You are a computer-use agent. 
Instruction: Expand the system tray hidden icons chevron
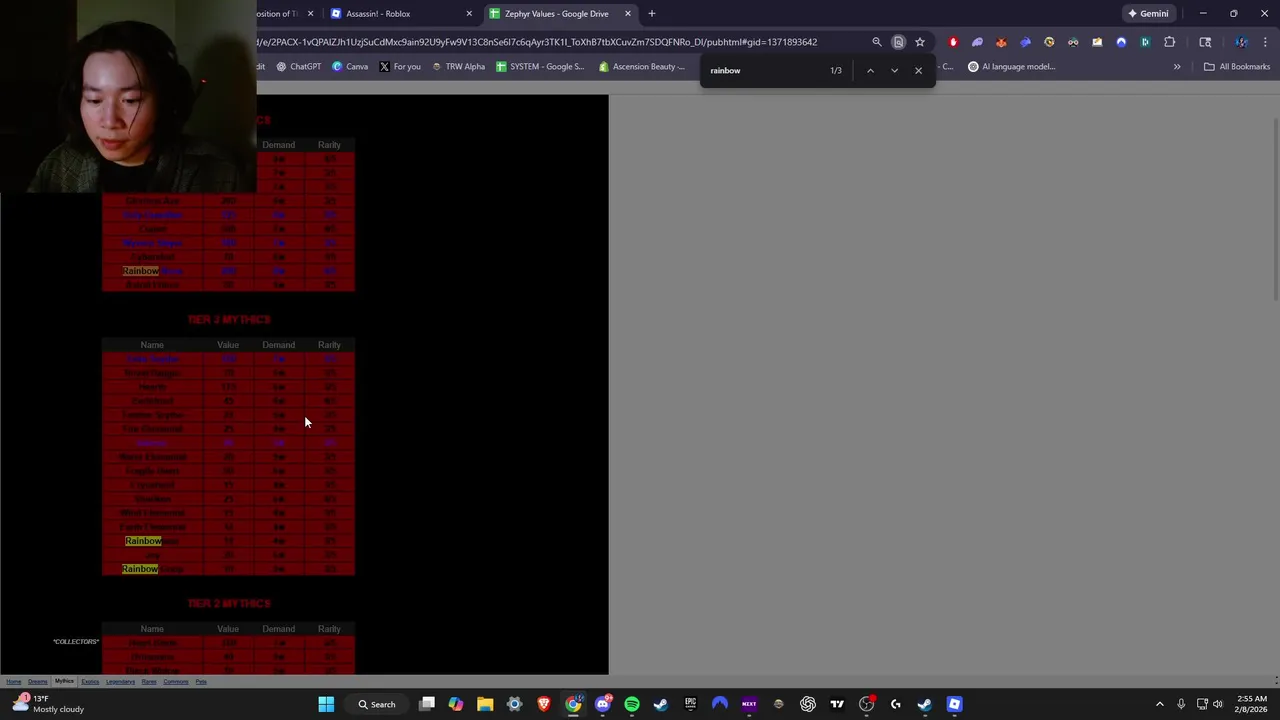click(1160, 704)
